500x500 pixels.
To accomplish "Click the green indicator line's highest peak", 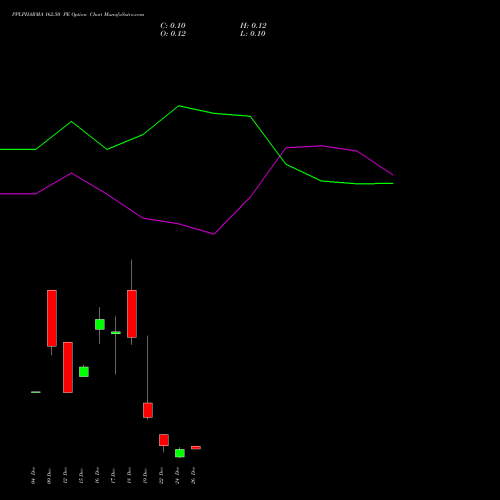I will 179,106.
